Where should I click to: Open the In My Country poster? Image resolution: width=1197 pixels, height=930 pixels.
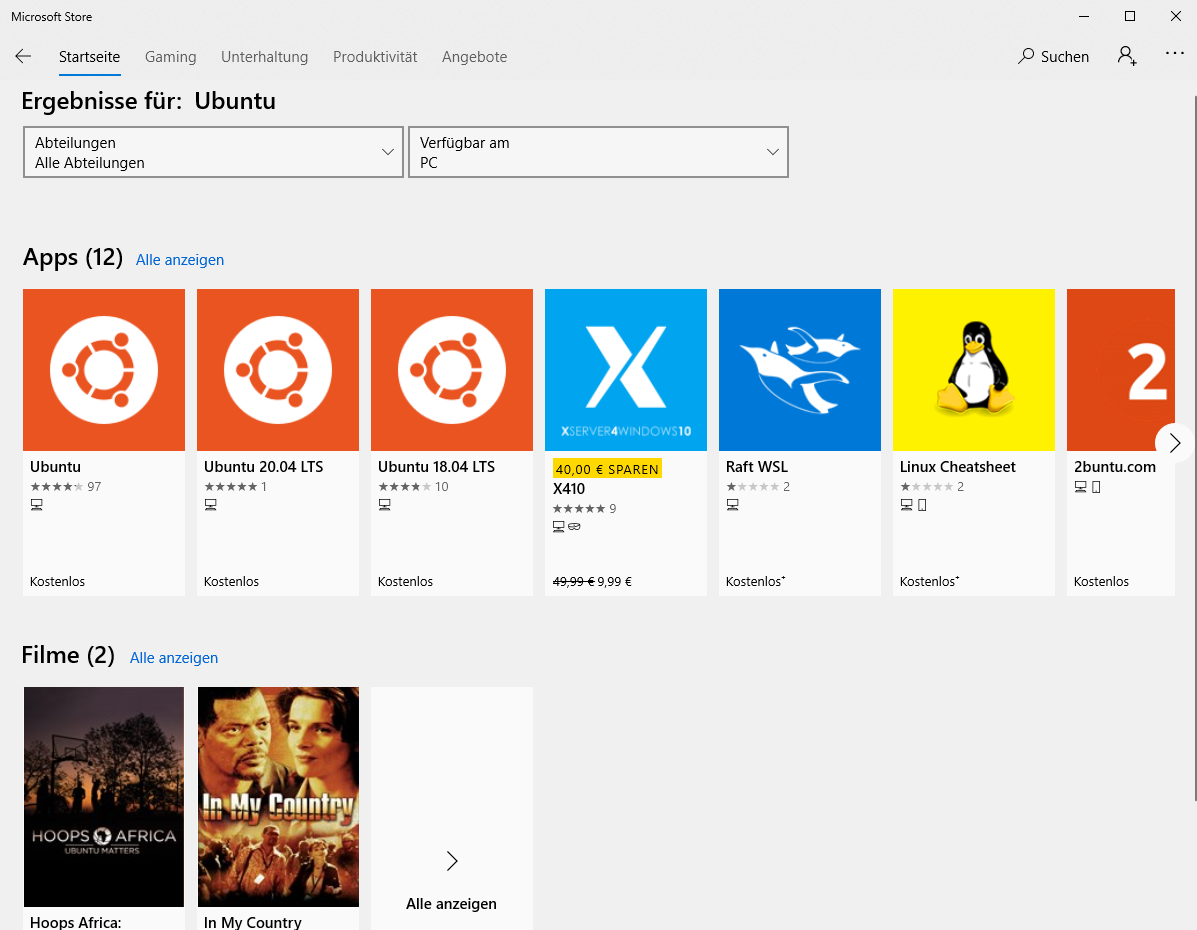click(x=278, y=796)
